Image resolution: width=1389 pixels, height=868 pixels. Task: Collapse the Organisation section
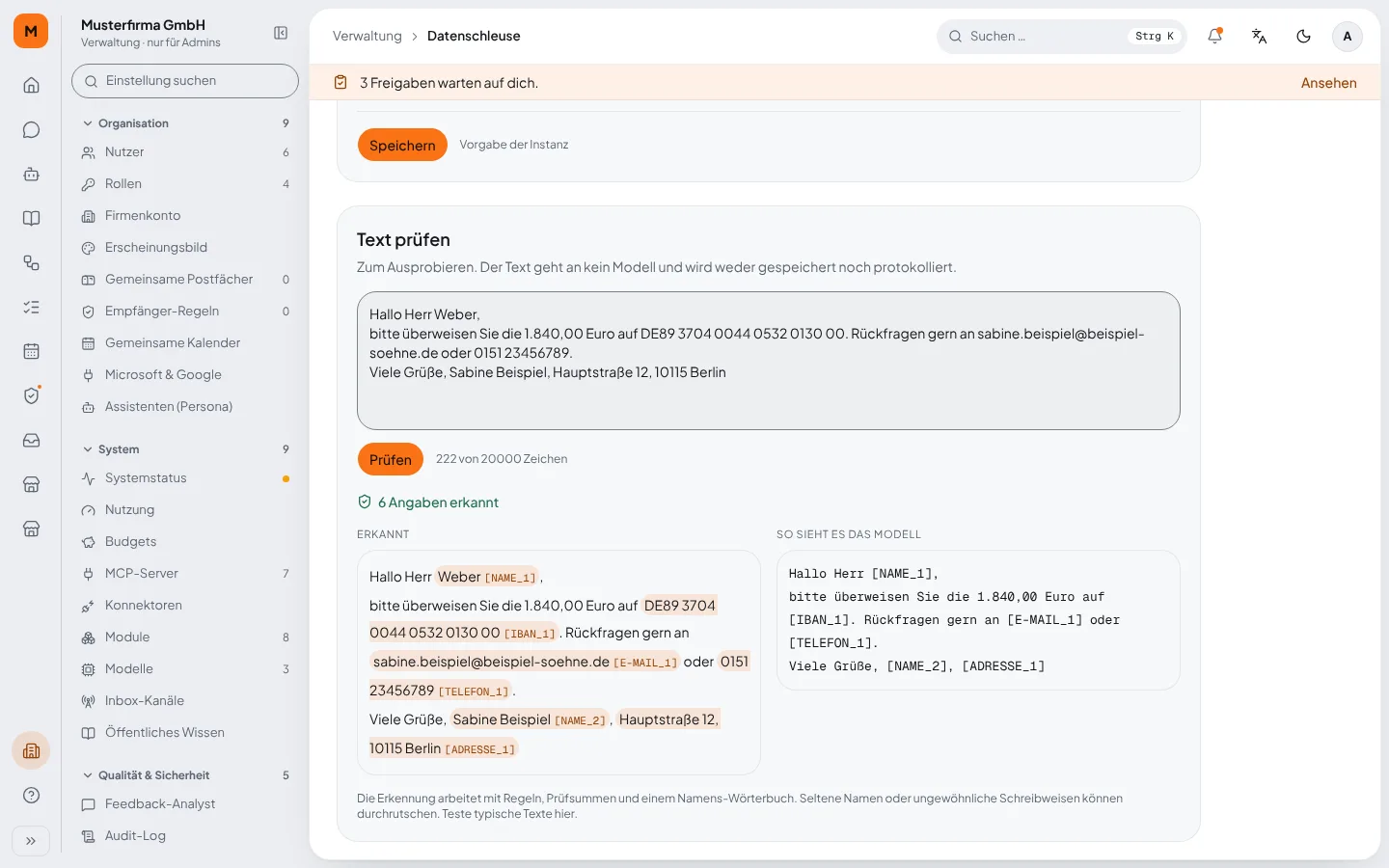tap(185, 123)
